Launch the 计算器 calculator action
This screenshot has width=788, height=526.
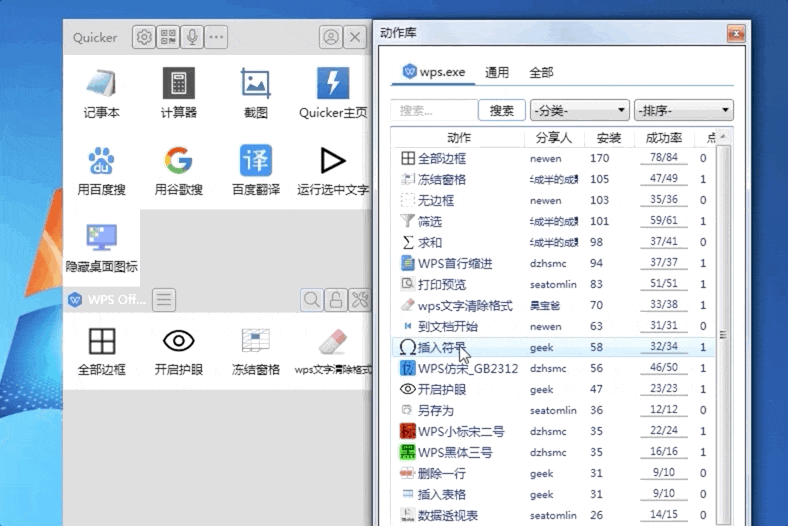178,93
